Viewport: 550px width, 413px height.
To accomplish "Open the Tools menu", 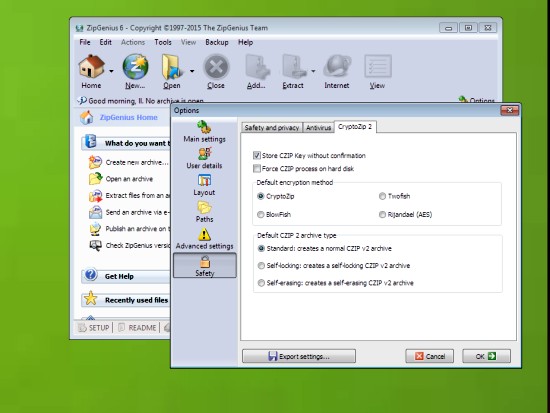I will [163, 42].
